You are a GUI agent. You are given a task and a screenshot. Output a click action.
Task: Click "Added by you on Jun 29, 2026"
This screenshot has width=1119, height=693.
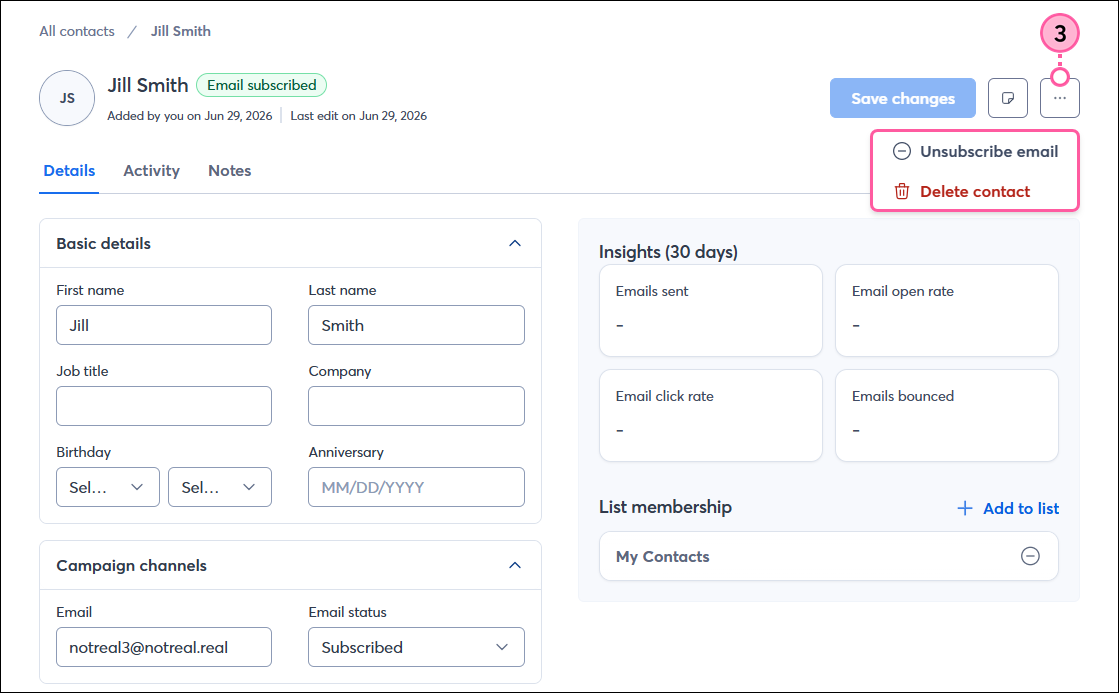pos(190,116)
